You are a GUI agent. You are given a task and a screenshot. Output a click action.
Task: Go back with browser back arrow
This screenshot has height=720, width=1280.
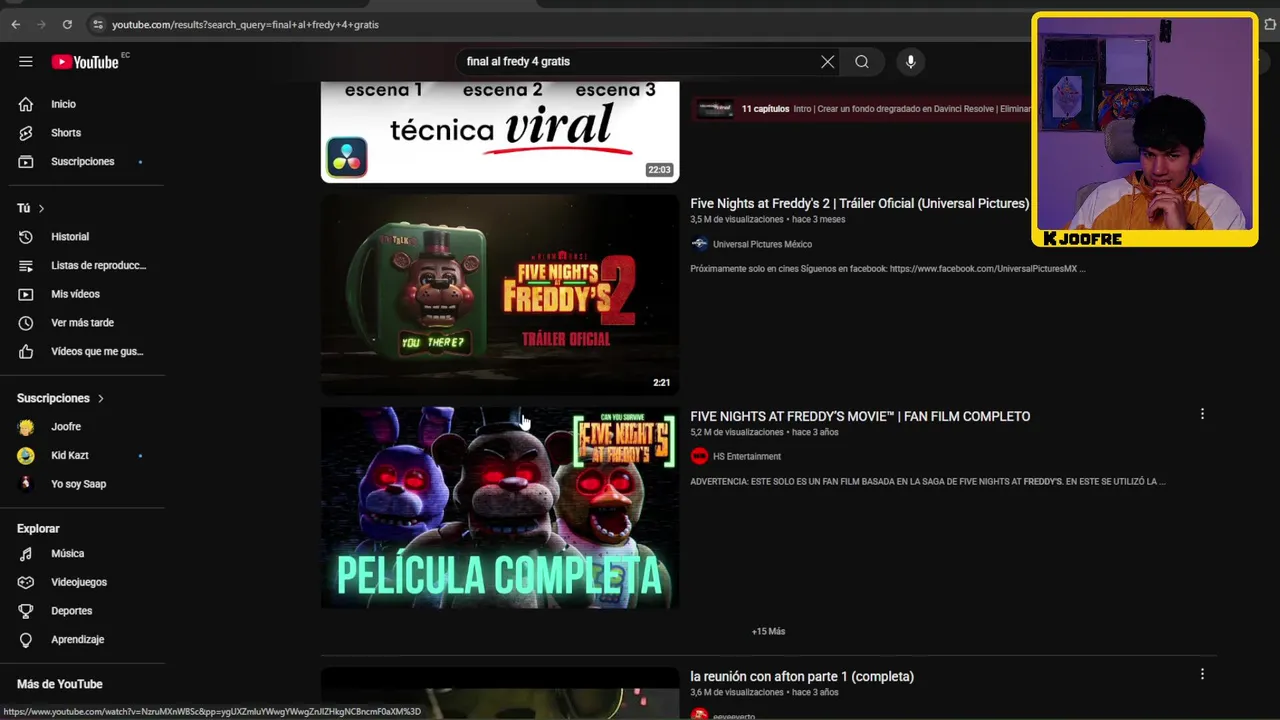[16, 24]
